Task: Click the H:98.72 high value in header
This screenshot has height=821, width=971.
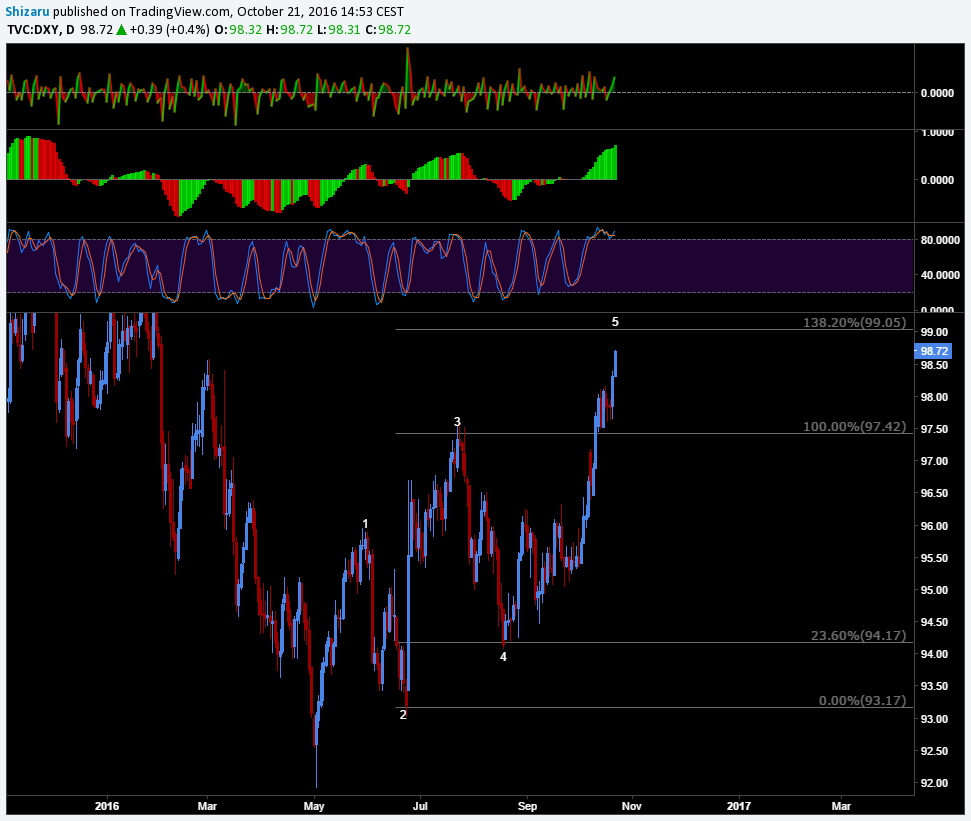Action: pyautogui.click(x=289, y=30)
